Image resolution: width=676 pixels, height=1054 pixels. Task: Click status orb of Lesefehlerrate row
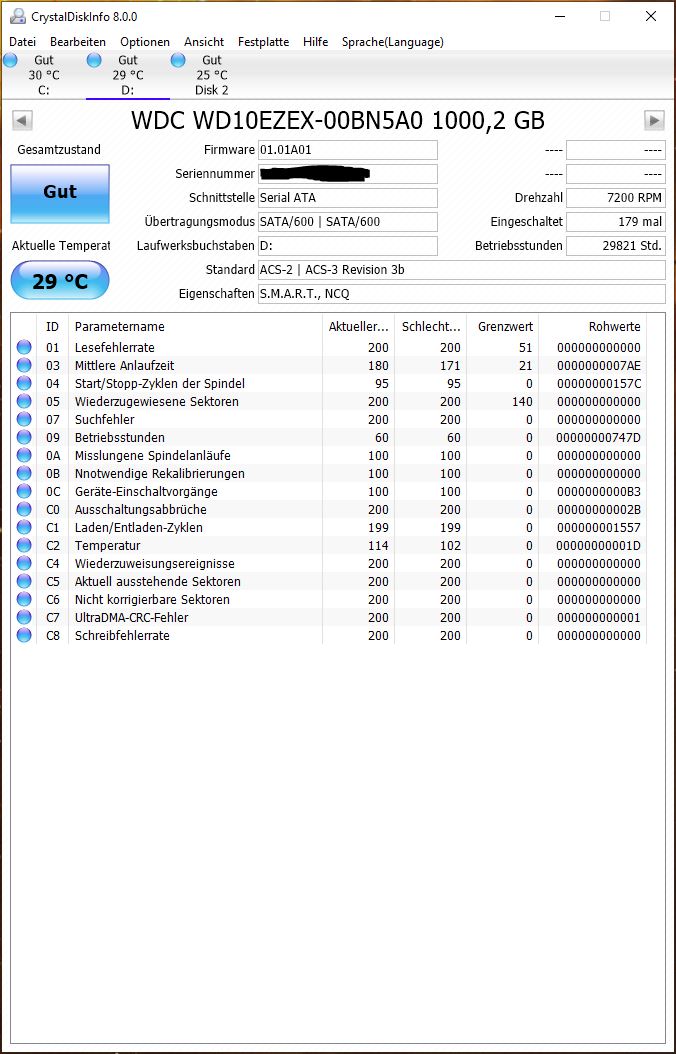[24, 348]
